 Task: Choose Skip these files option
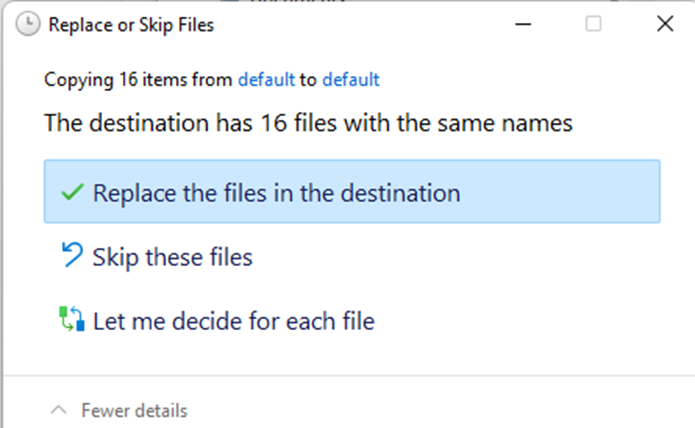point(352,257)
